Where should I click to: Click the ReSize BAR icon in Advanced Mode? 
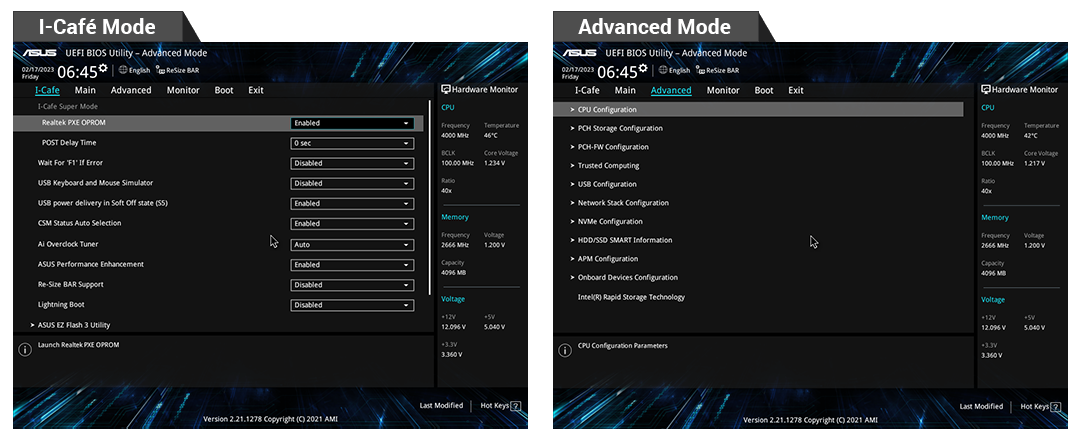tap(701, 70)
